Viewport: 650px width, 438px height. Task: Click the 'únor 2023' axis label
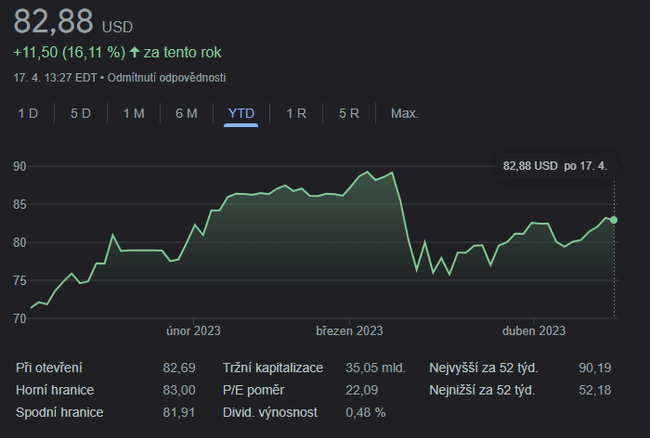click(193, 331)
